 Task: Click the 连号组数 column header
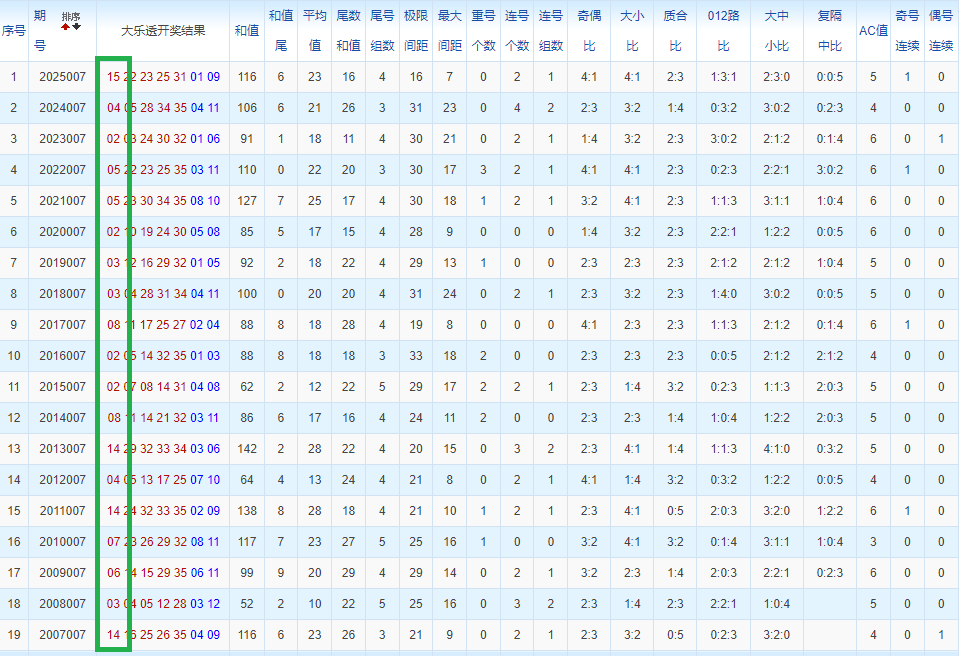[551, 30]
